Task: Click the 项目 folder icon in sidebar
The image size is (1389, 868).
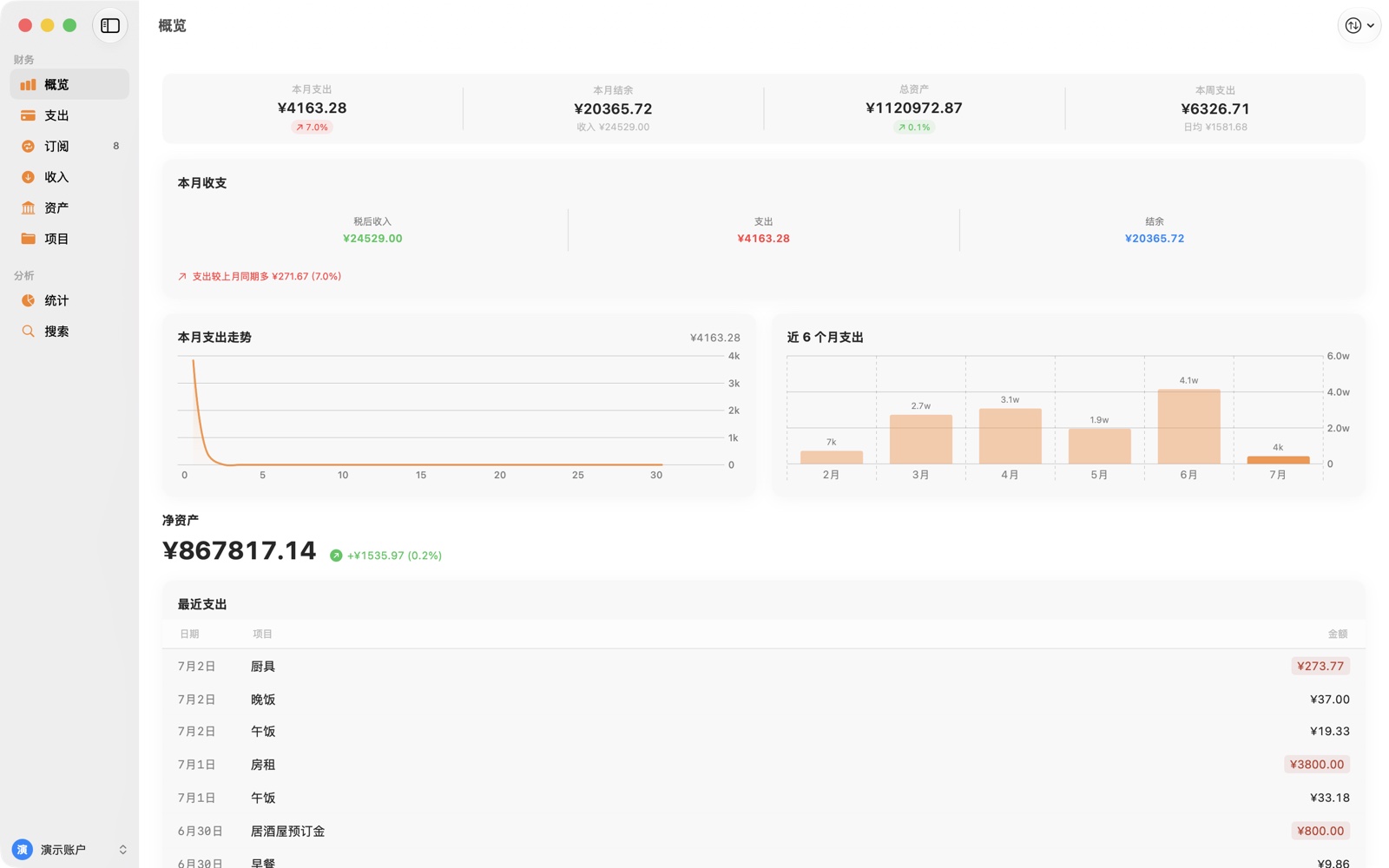Action: pyautogui.click(x=28, y=239)
